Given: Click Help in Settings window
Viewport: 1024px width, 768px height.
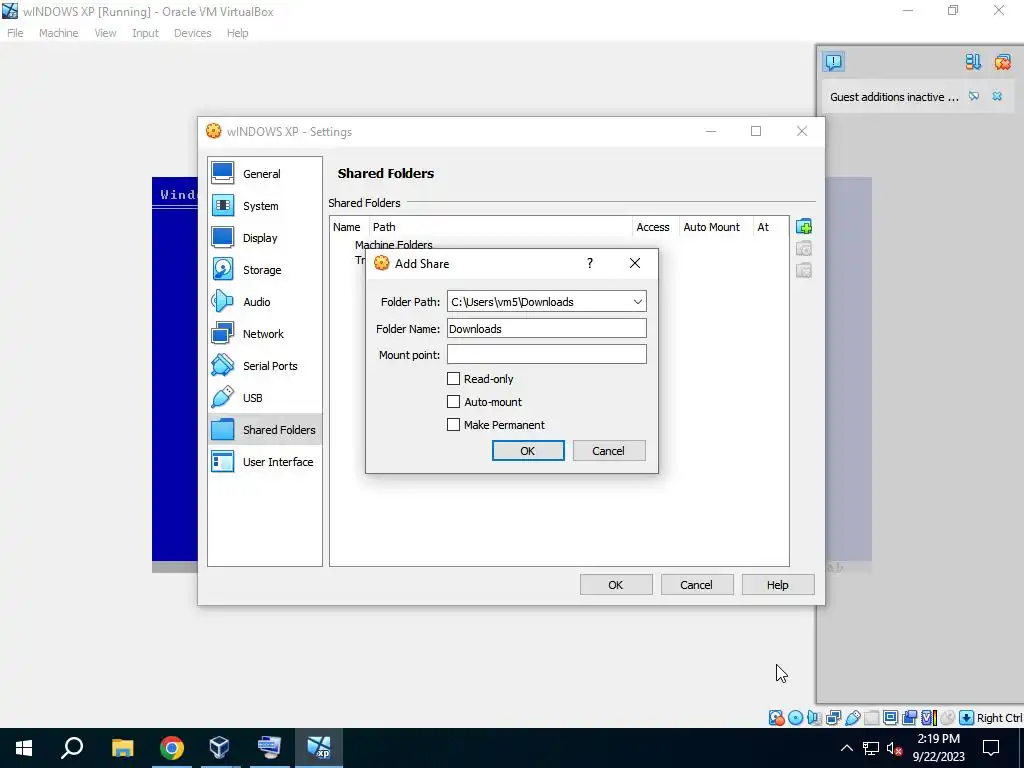Looking at the screenshot, I should tap(778, 585).
